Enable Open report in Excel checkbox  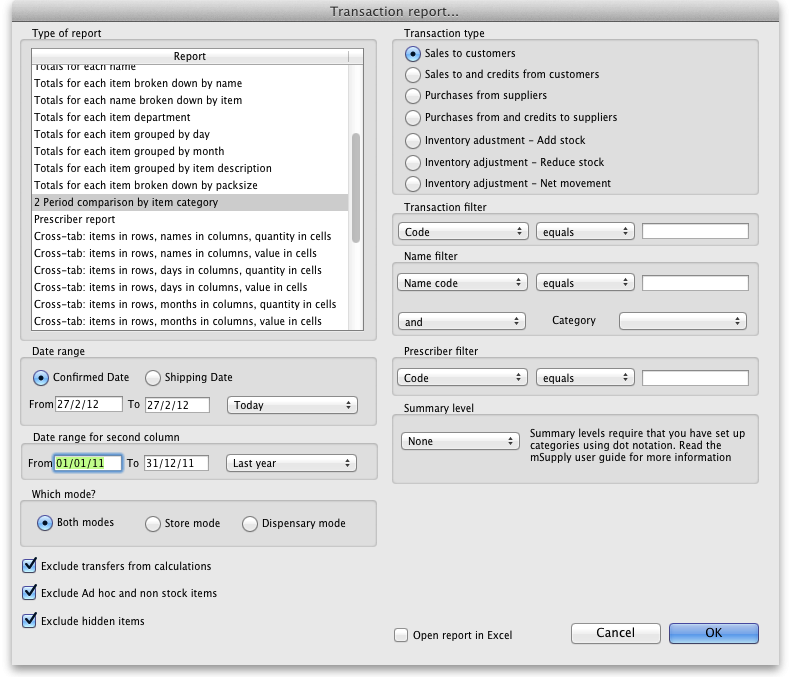[x=401, y=635]
